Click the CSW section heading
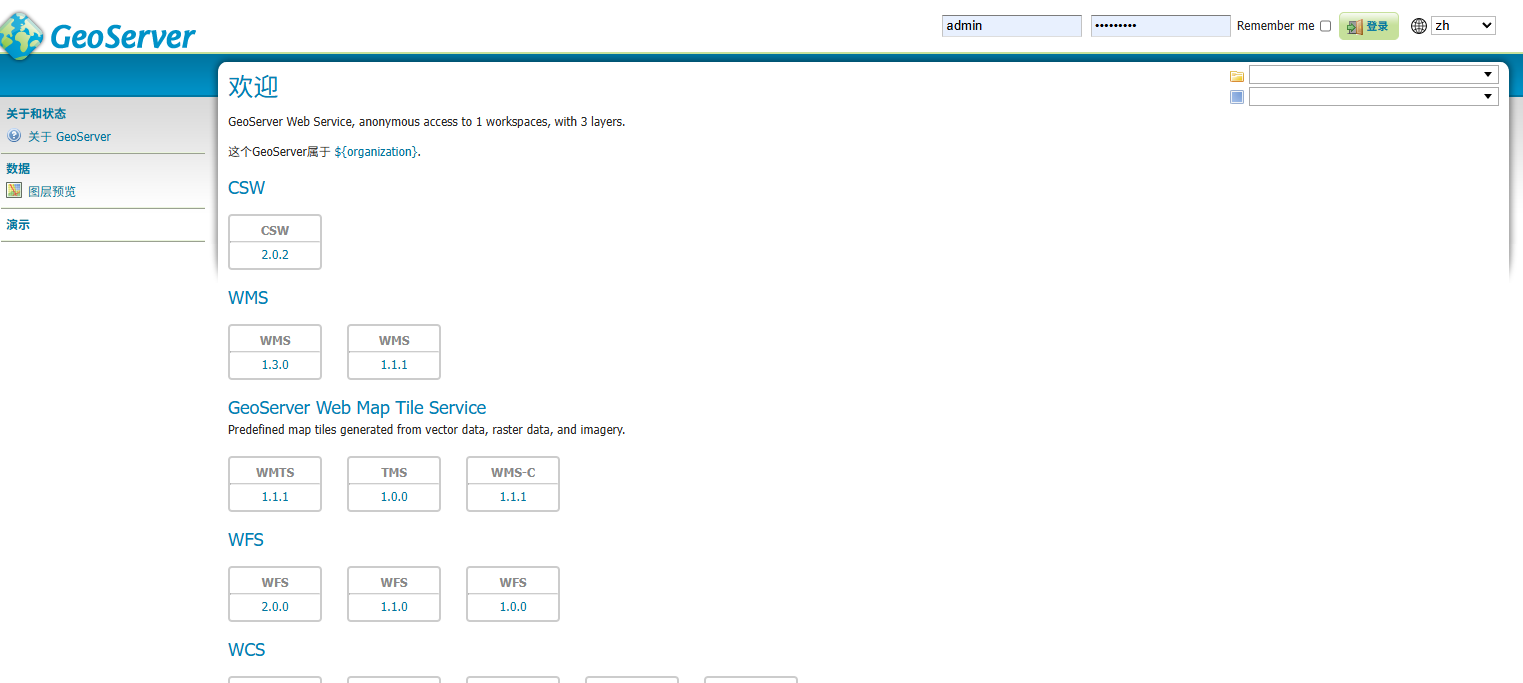This screenshot has height=683, width=1523. point(246,188)
